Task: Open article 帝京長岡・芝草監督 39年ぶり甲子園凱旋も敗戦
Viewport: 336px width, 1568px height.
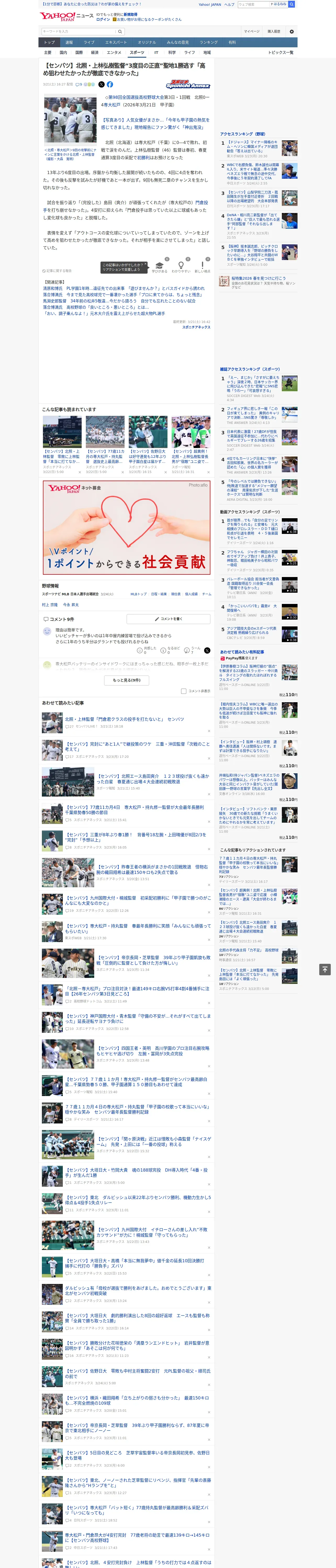Action: pos(153,960)
